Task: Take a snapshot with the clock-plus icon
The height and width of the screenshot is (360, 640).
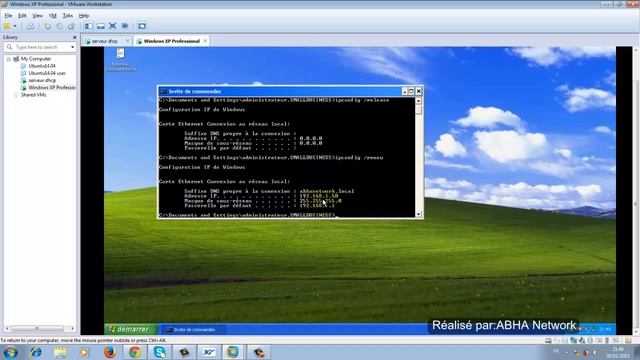Action: (x=48, y=26)
